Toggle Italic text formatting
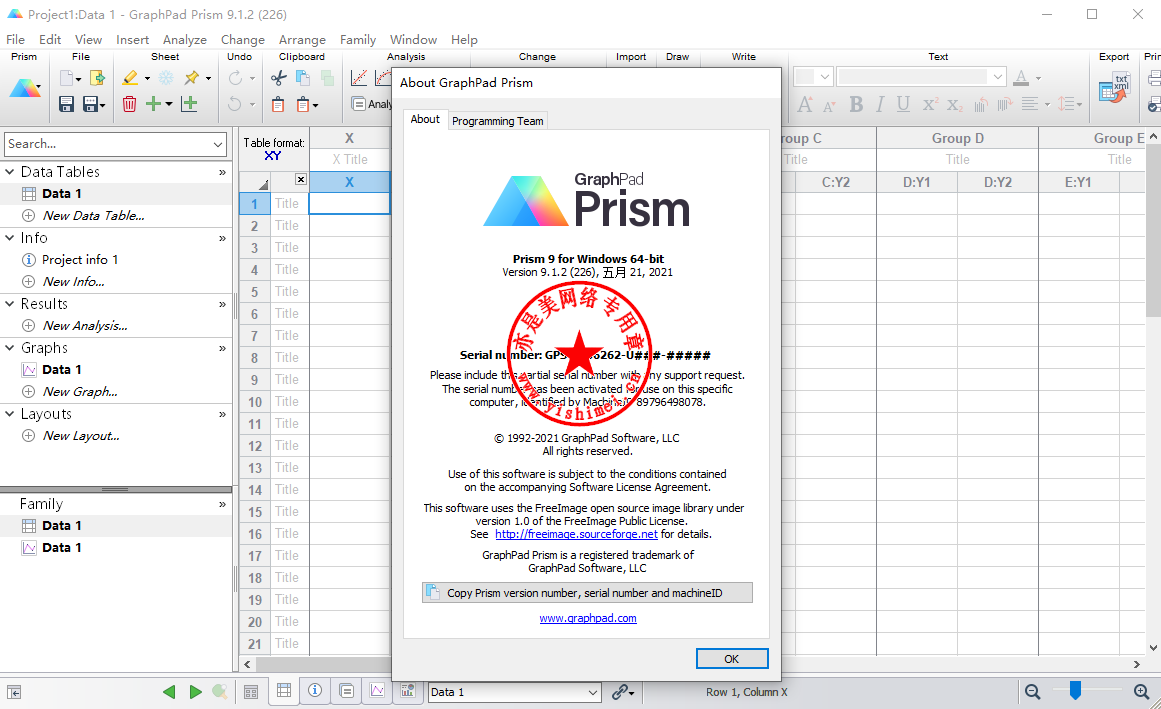 coord(880,104)
